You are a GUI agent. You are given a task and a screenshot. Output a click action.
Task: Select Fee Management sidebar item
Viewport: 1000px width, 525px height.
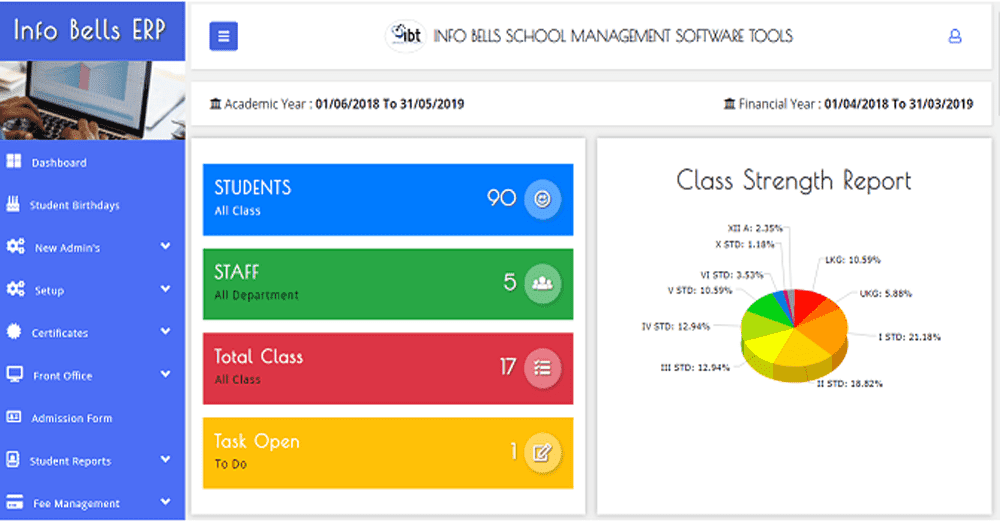pos(92,503)
